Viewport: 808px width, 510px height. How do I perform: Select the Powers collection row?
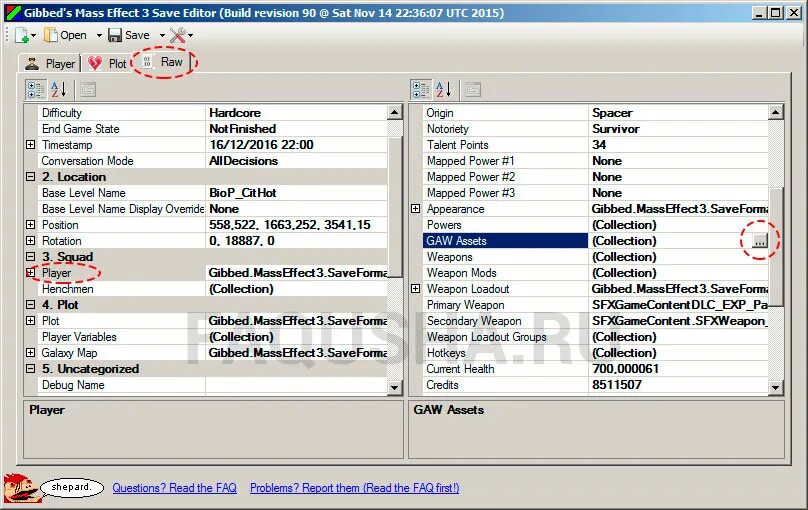click(x=596, y=225)
